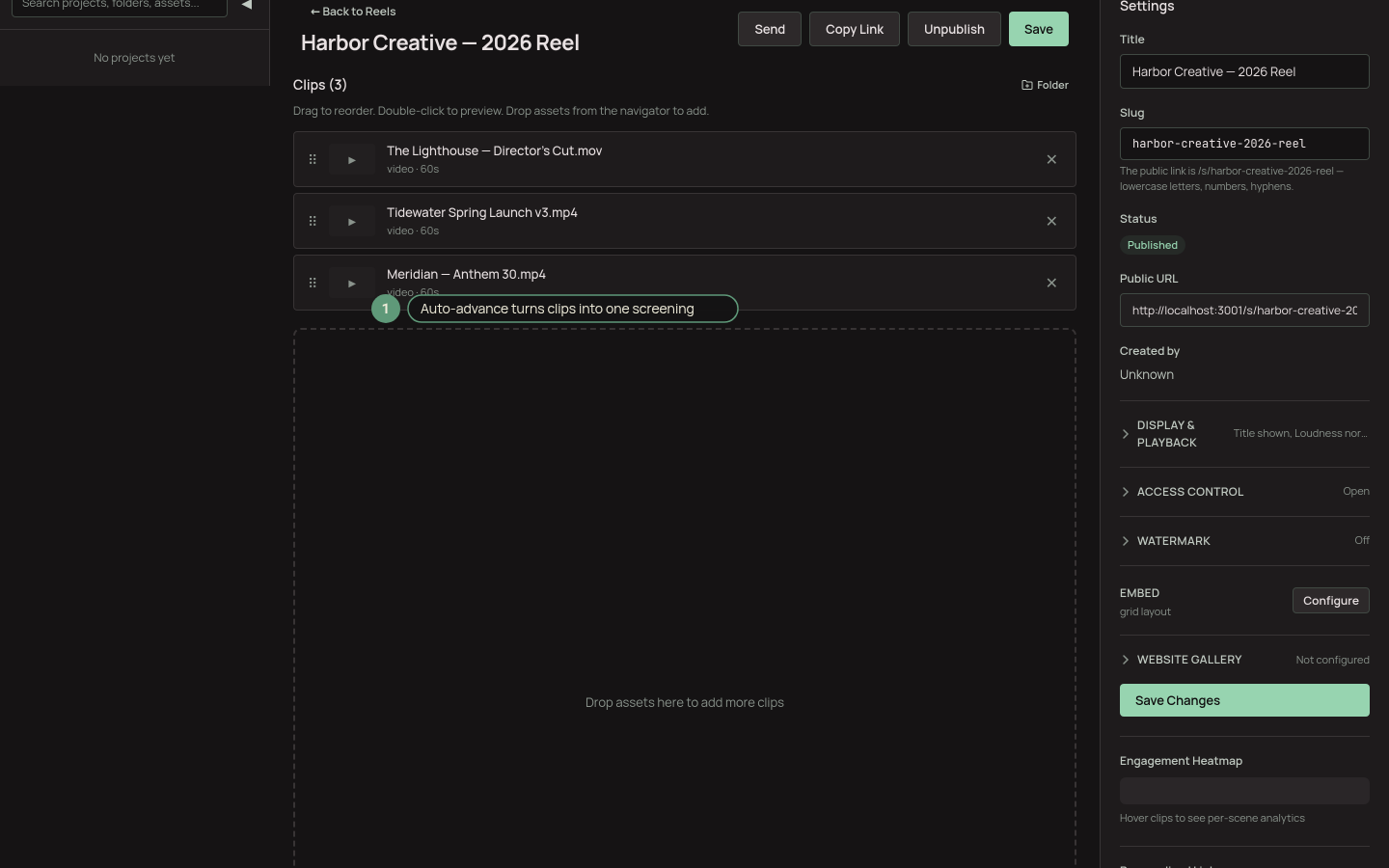Remove Meridian Anthem 30 clip
This screenshot has height=868, width=1389.
coord(1051,283)
